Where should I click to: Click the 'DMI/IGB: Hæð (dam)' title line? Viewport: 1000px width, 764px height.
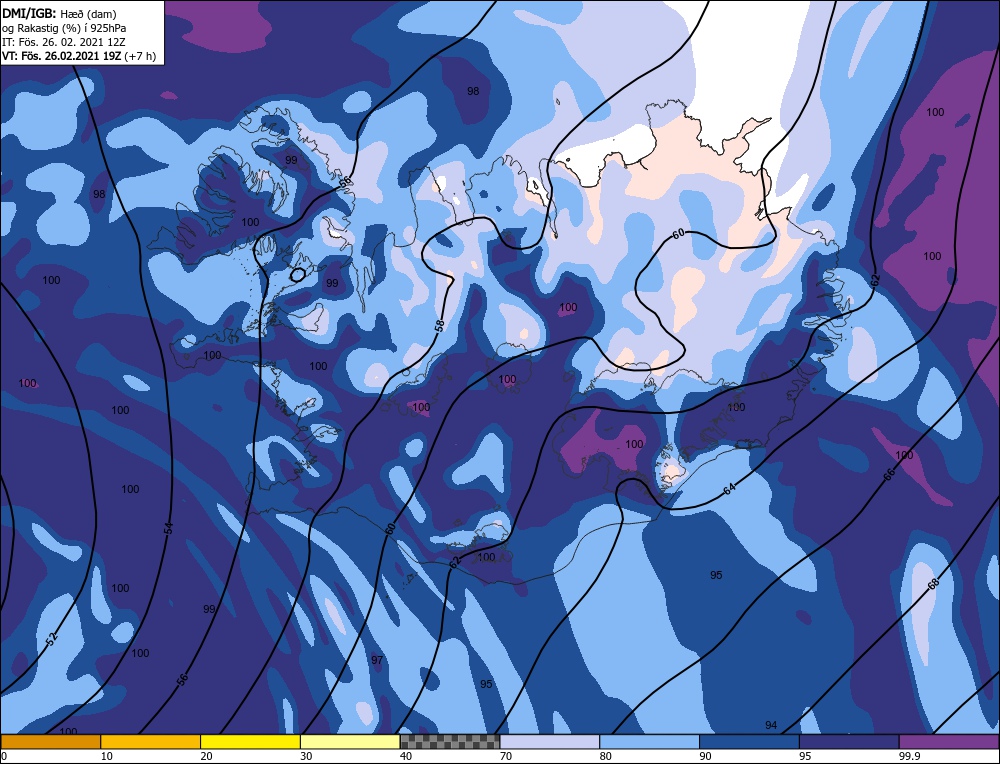pos(59,13)
